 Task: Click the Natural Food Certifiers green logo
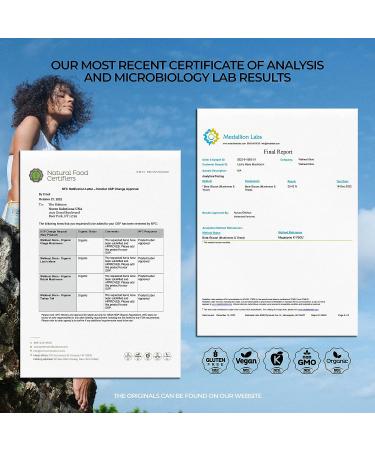pyautogui.click(x=36, y=175)
